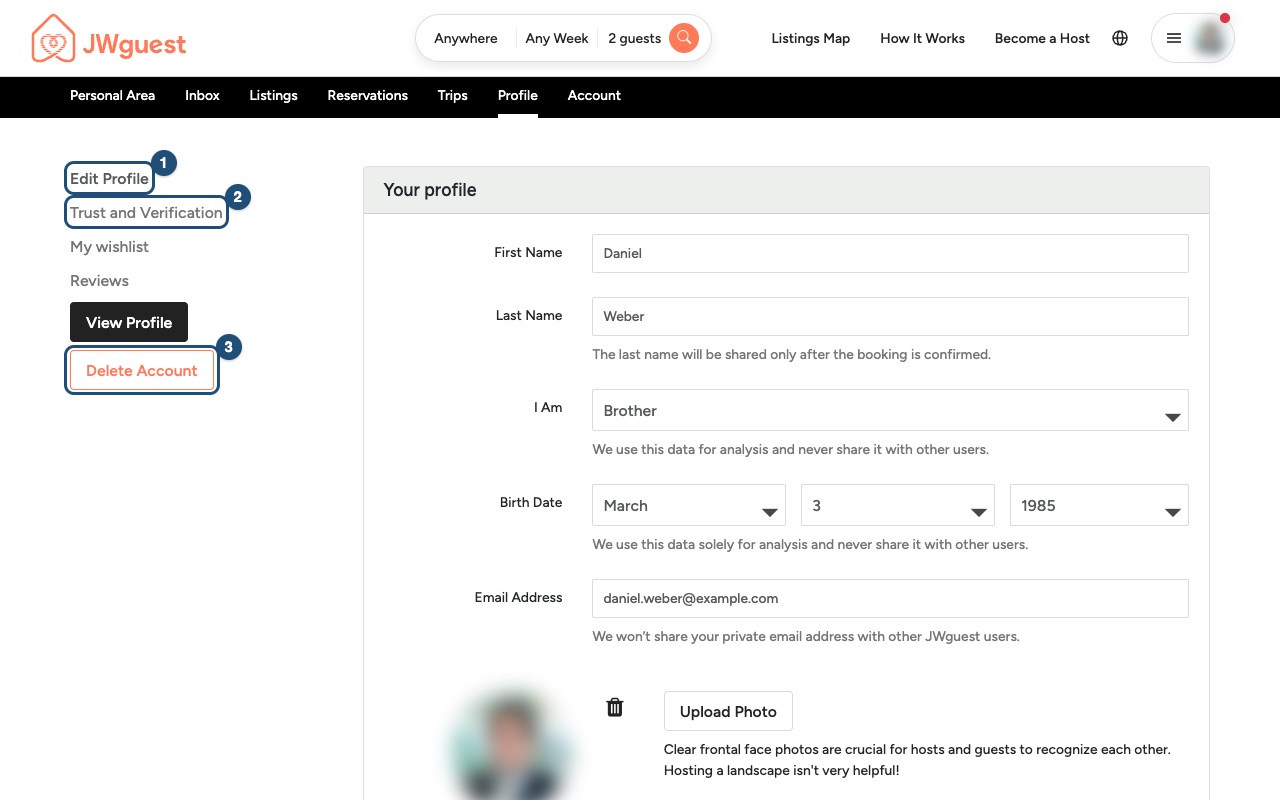This screenshot has width=1280, height=800.
Task: Open How It Works page
Action: point(922,38)
